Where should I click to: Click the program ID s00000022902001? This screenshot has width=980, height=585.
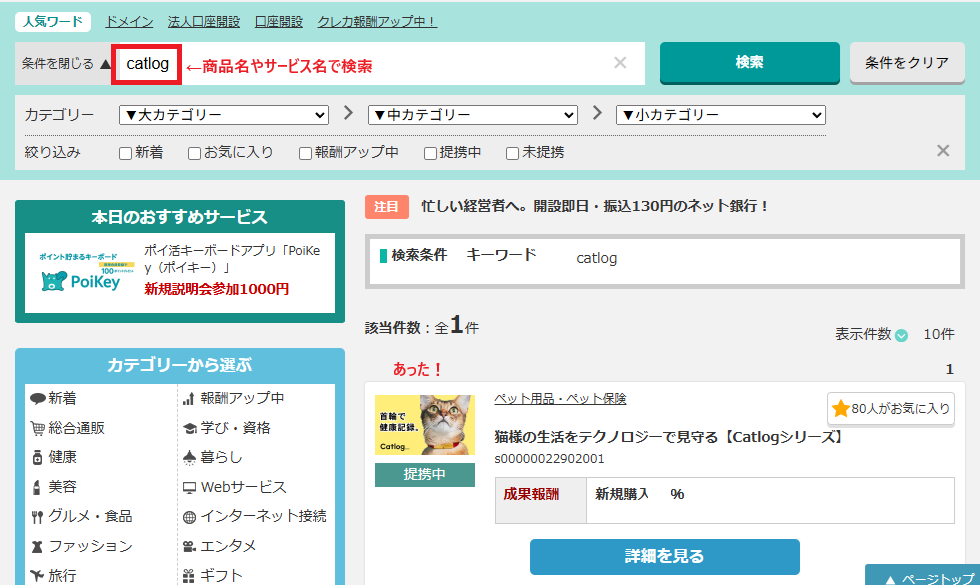[x=549, y=459]
